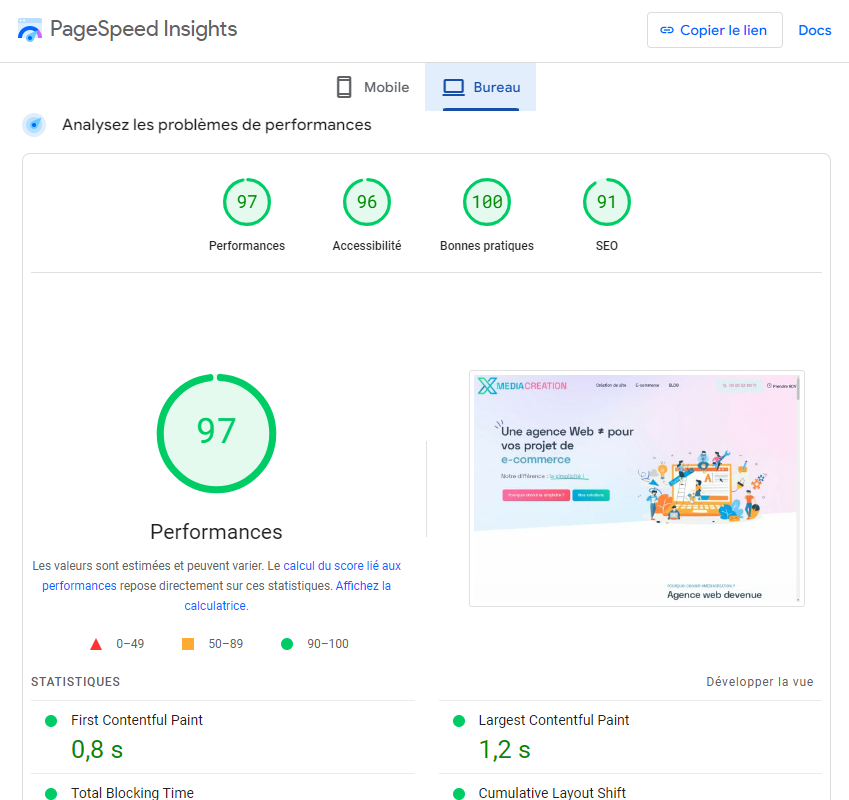
Task: Click the Copier le lien button
Action: 714,30
